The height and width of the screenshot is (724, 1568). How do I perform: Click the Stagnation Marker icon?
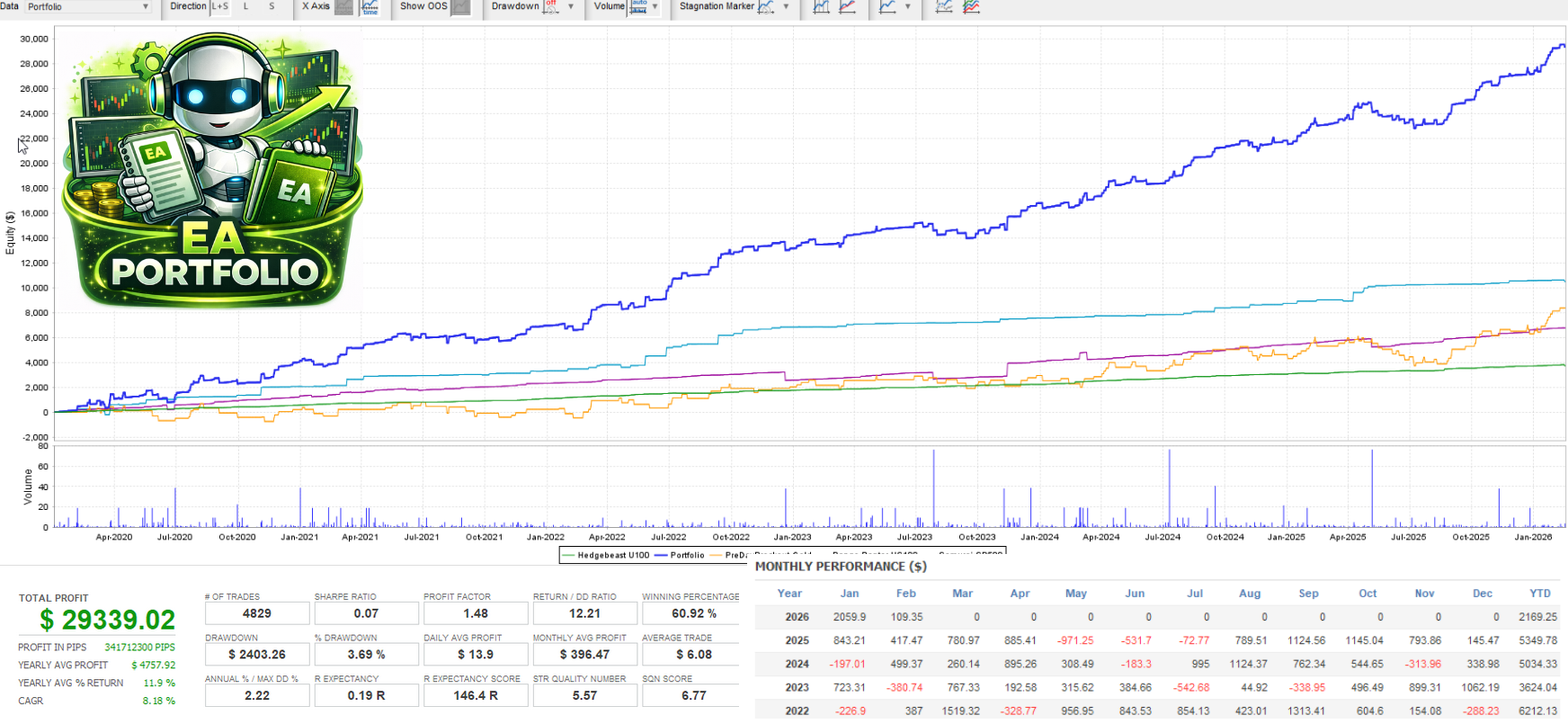tap(766, 7)
